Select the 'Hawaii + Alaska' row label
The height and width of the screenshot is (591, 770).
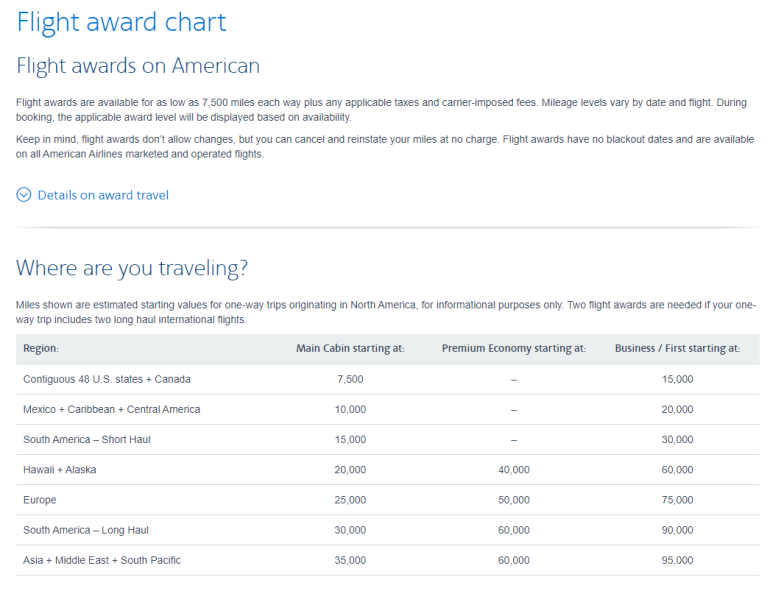(x=60, y=469)
